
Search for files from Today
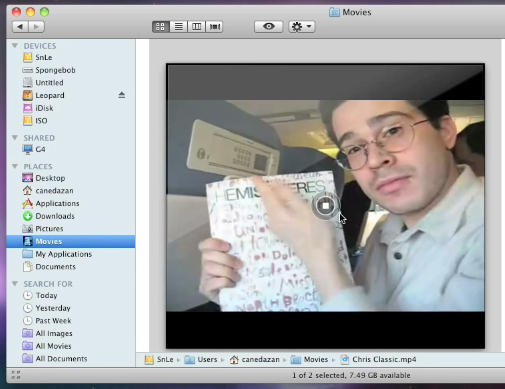(x=71, y=295)
